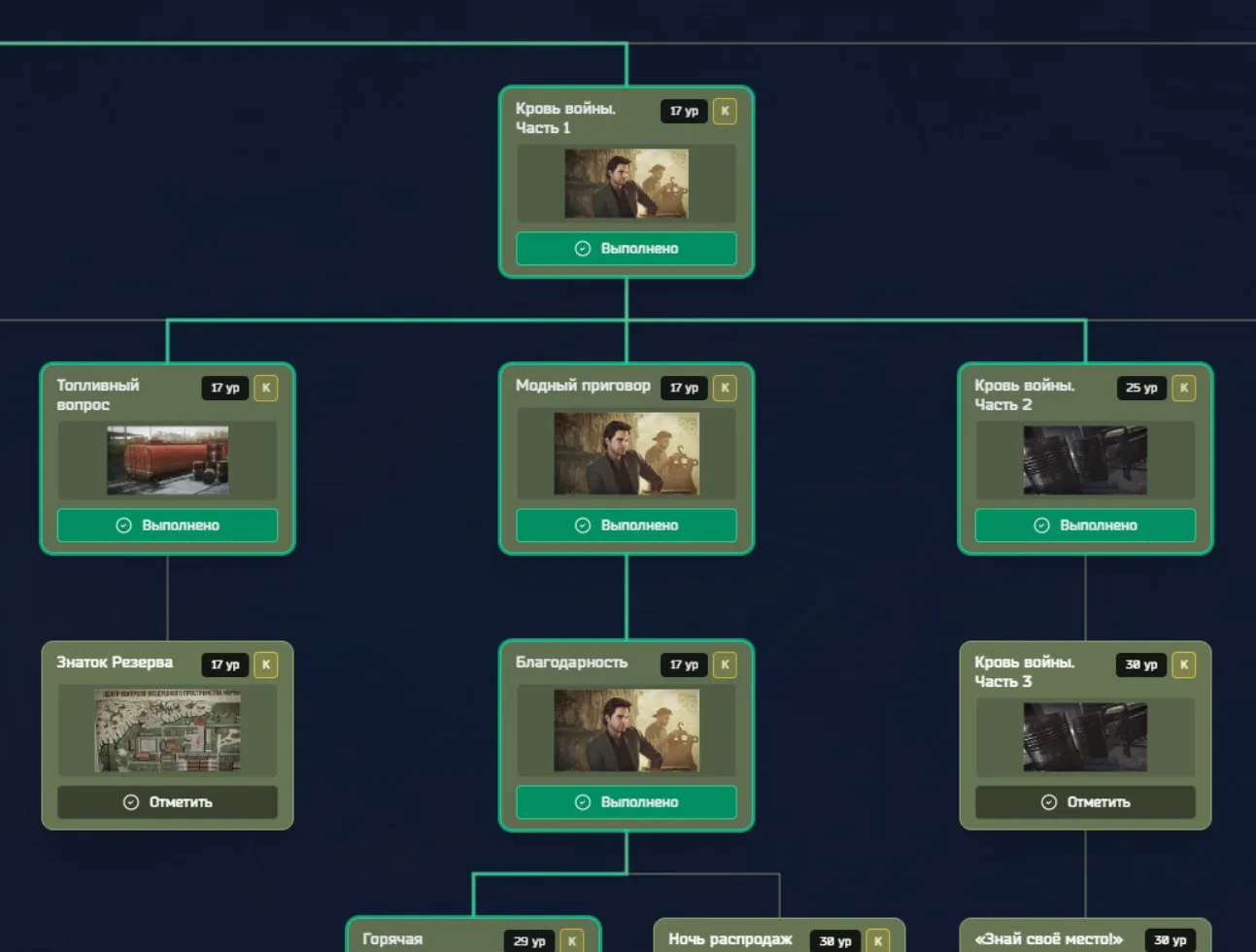The width and height of the screenshot is (1256, 952).
Task: Open the Горячая quest card title
Action: click(392, 939)
